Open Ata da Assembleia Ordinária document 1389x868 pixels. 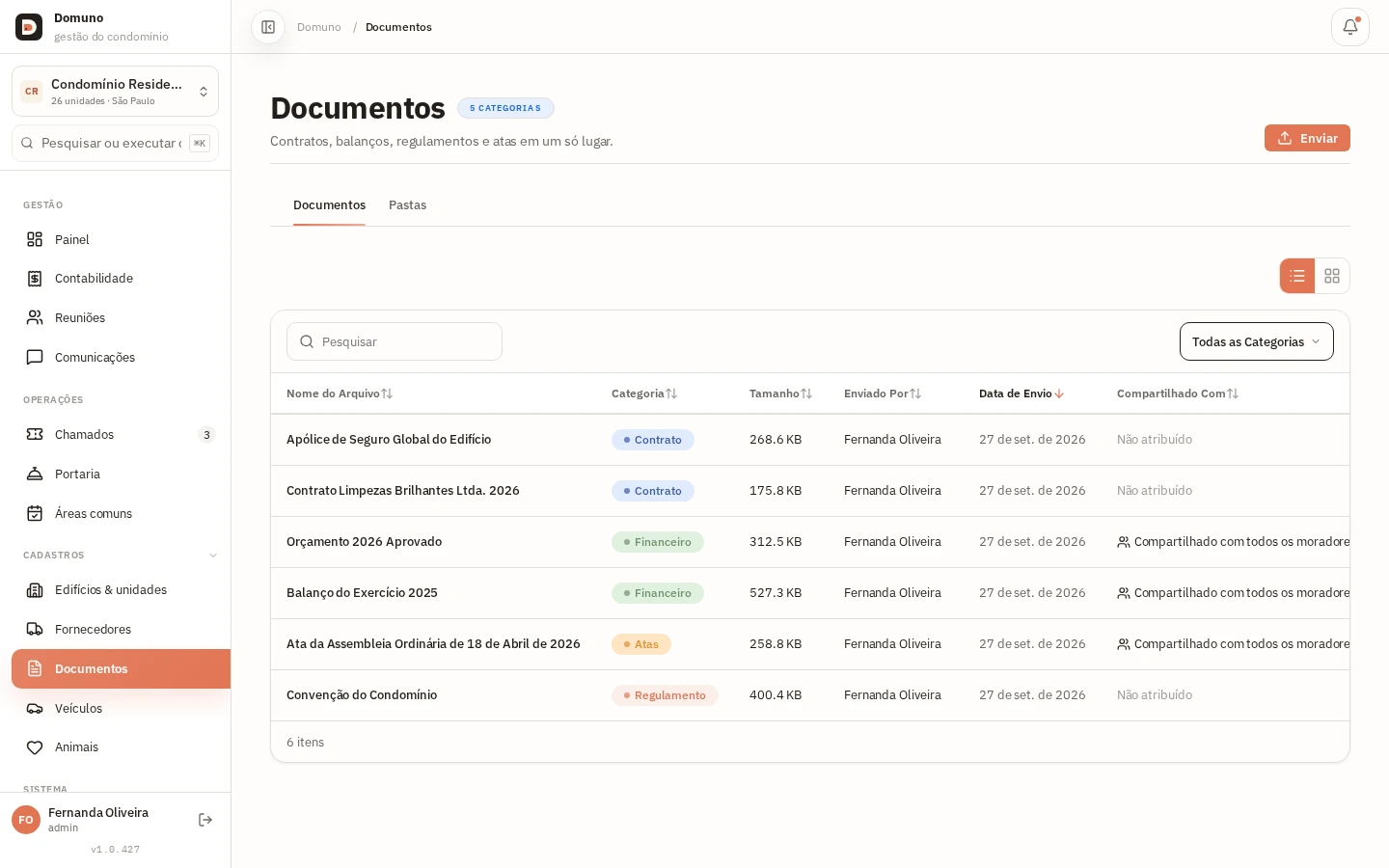(433, 644)
